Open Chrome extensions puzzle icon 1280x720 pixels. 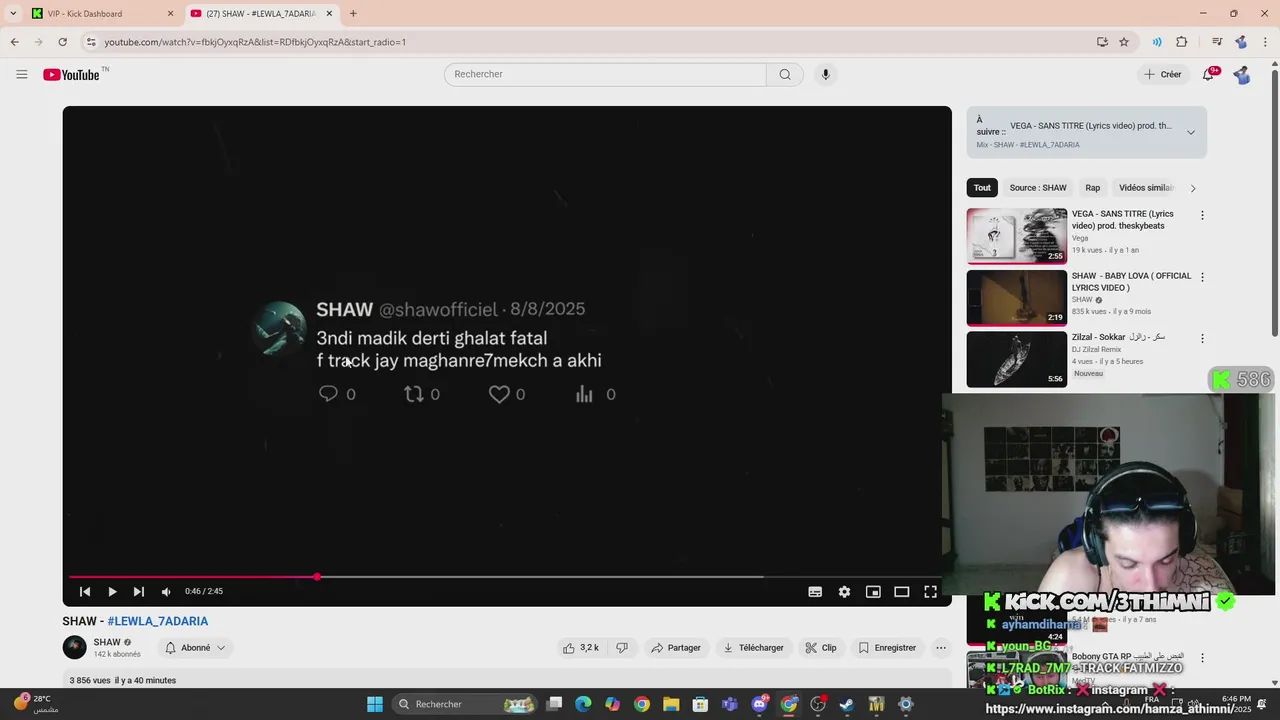tap(1181, 42)
